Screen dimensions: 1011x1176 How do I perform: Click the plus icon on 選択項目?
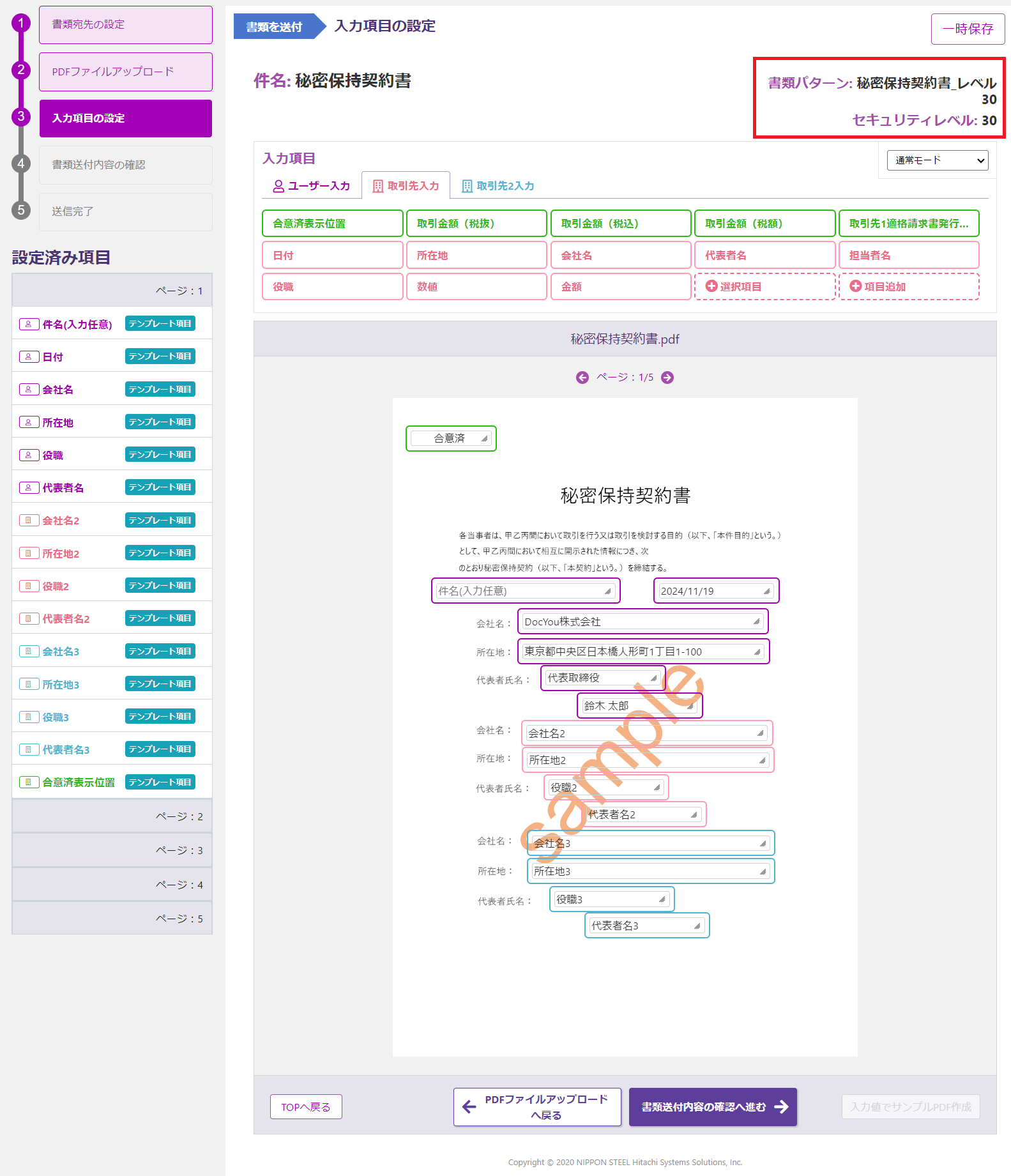(711, 286)
